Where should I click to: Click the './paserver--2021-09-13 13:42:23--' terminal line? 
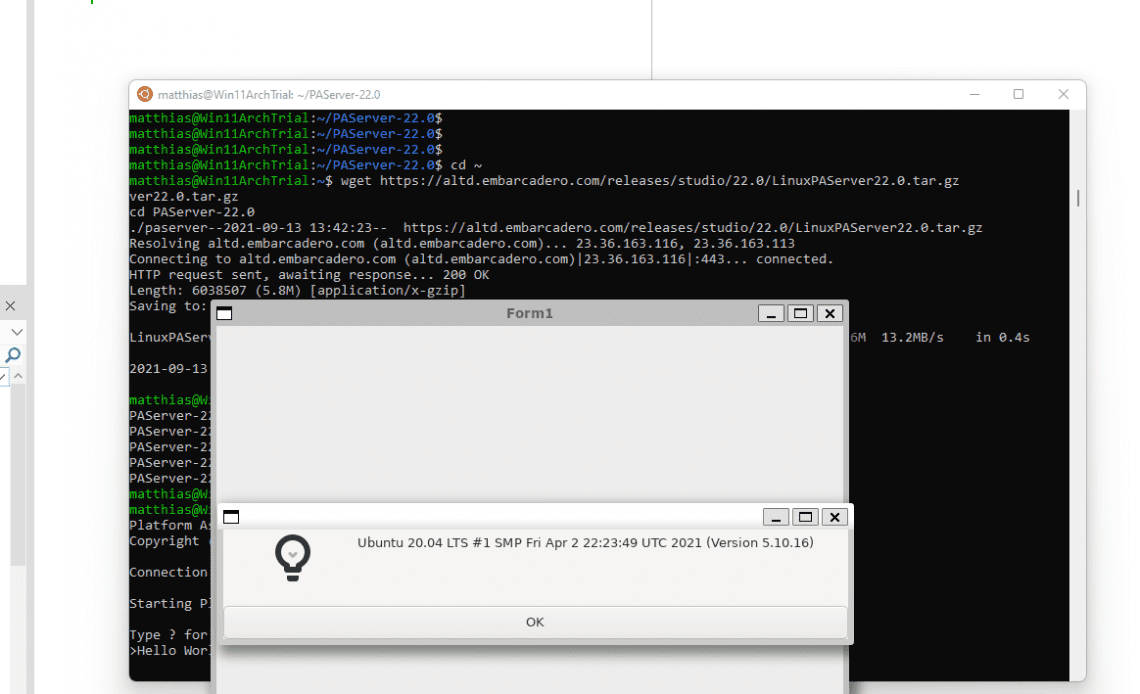coord(555,227)
